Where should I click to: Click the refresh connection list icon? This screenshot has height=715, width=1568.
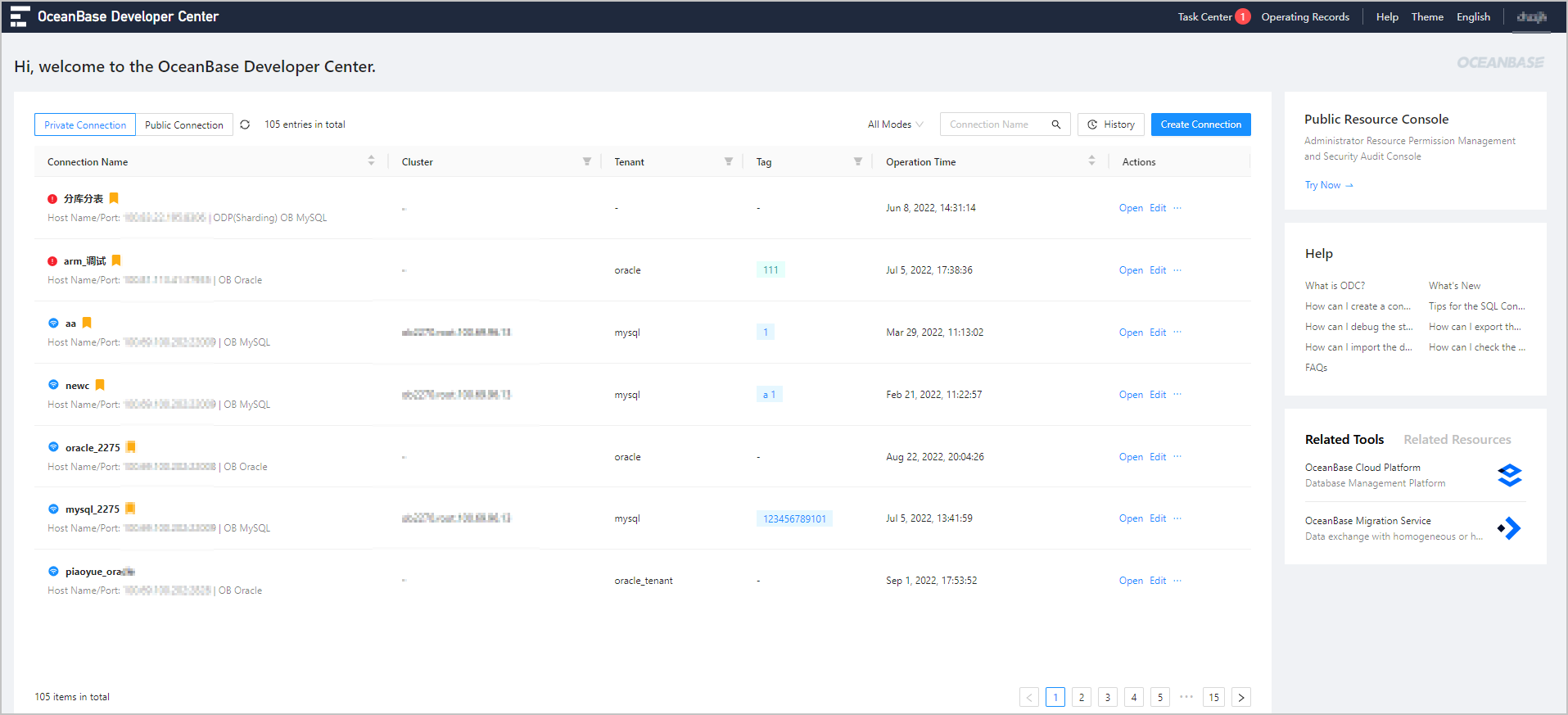point(245,124)
